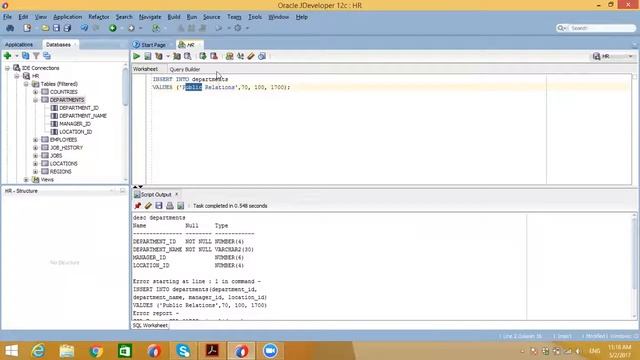The width and height of the screenshot is (640, 360).
Task: Expand the JOB_HISTORY table node
Action: 36,148
